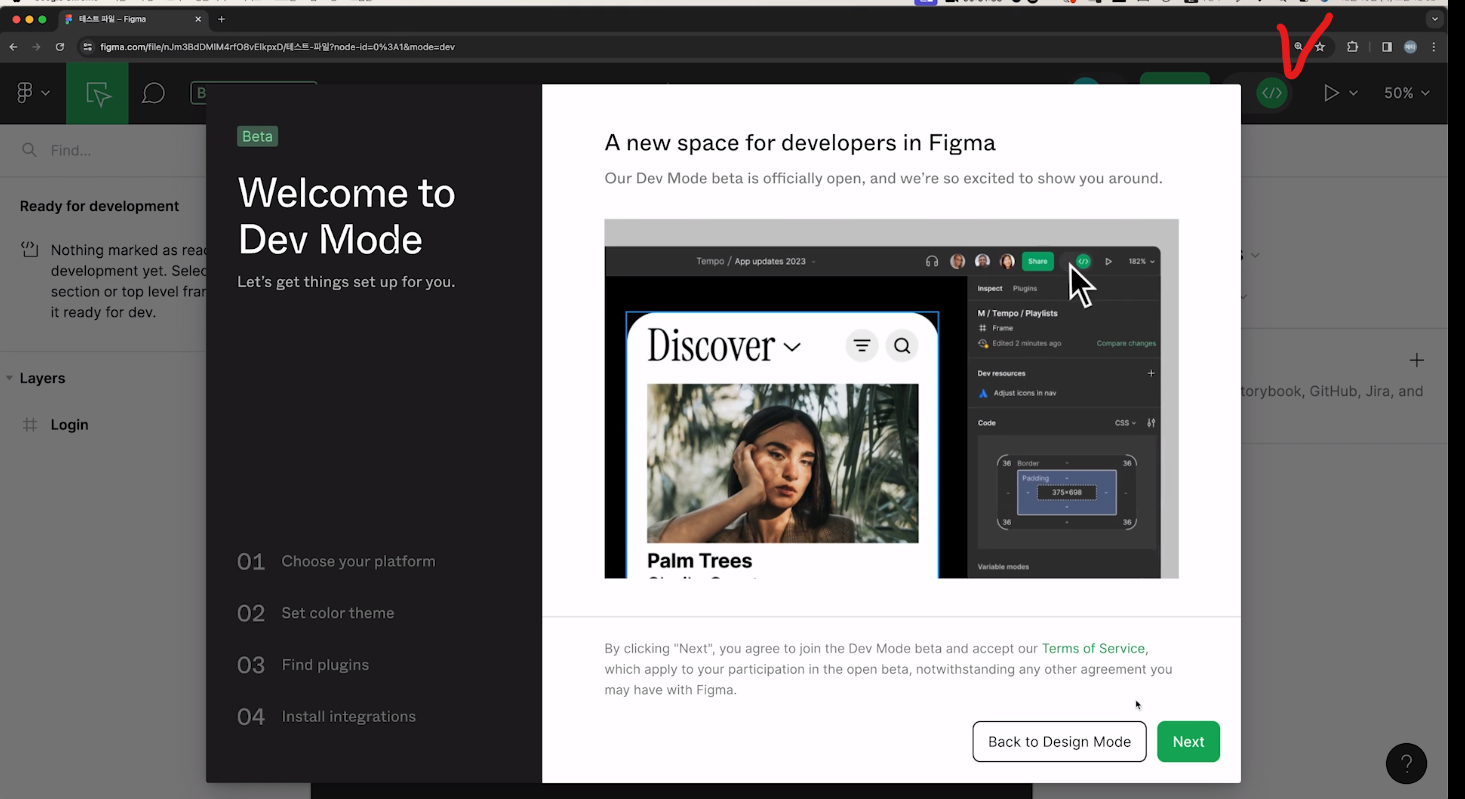Reload the page
Image resolution: width=1465 pixels, height=799 pixels.
(60, 47)
